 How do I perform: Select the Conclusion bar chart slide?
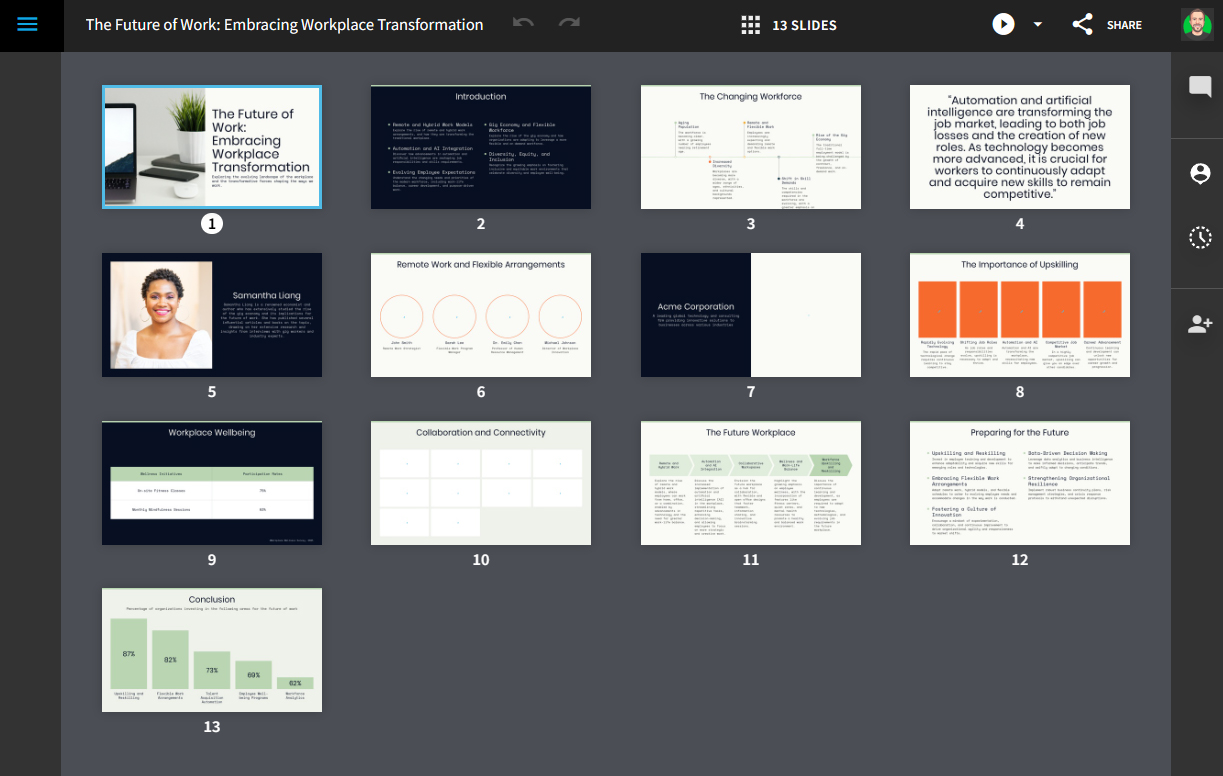[x=212, y=650]
